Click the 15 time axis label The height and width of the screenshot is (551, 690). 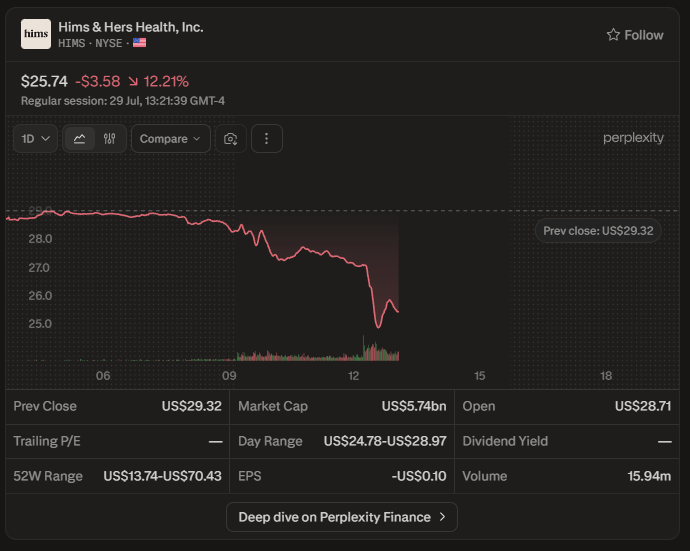pyautogui.click(x=480, y=375)
